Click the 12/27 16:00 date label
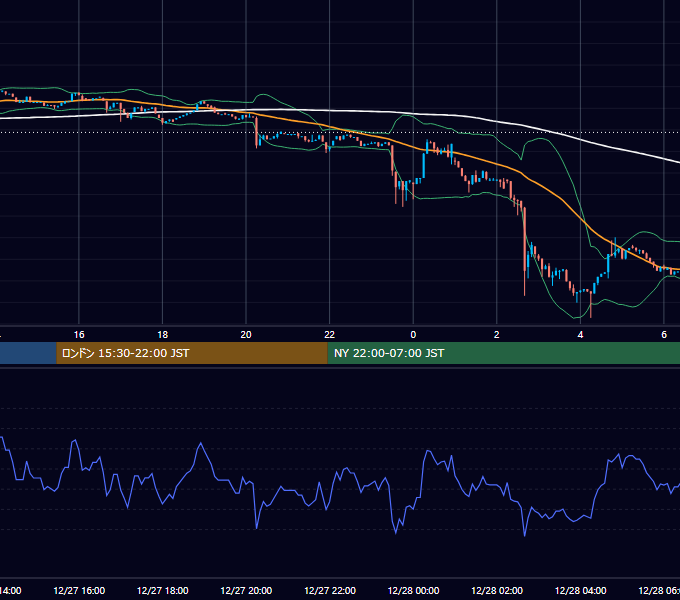The height and width of the screenshot is (600, 680). 79,591
